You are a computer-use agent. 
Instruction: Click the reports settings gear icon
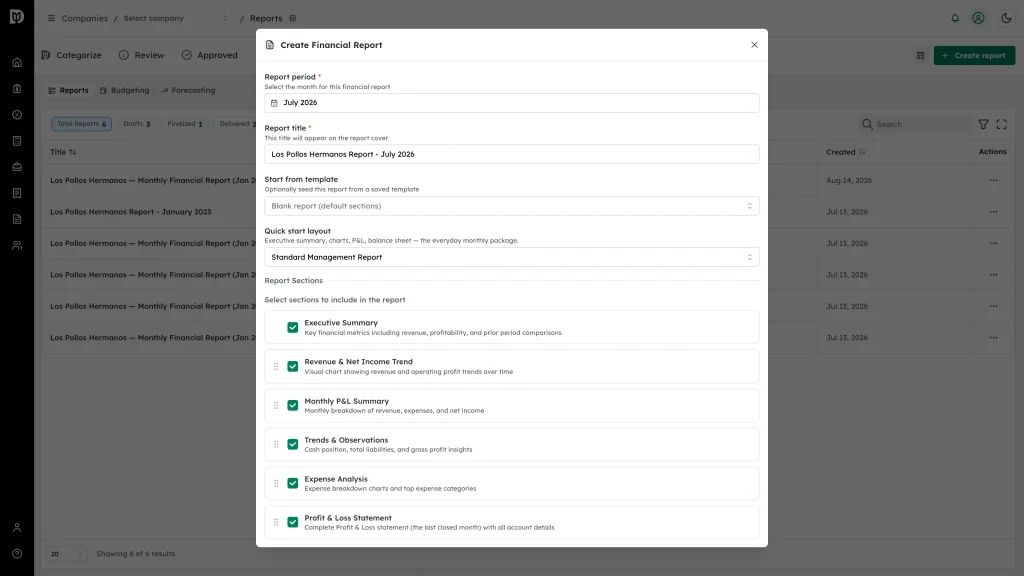(293, 18)
